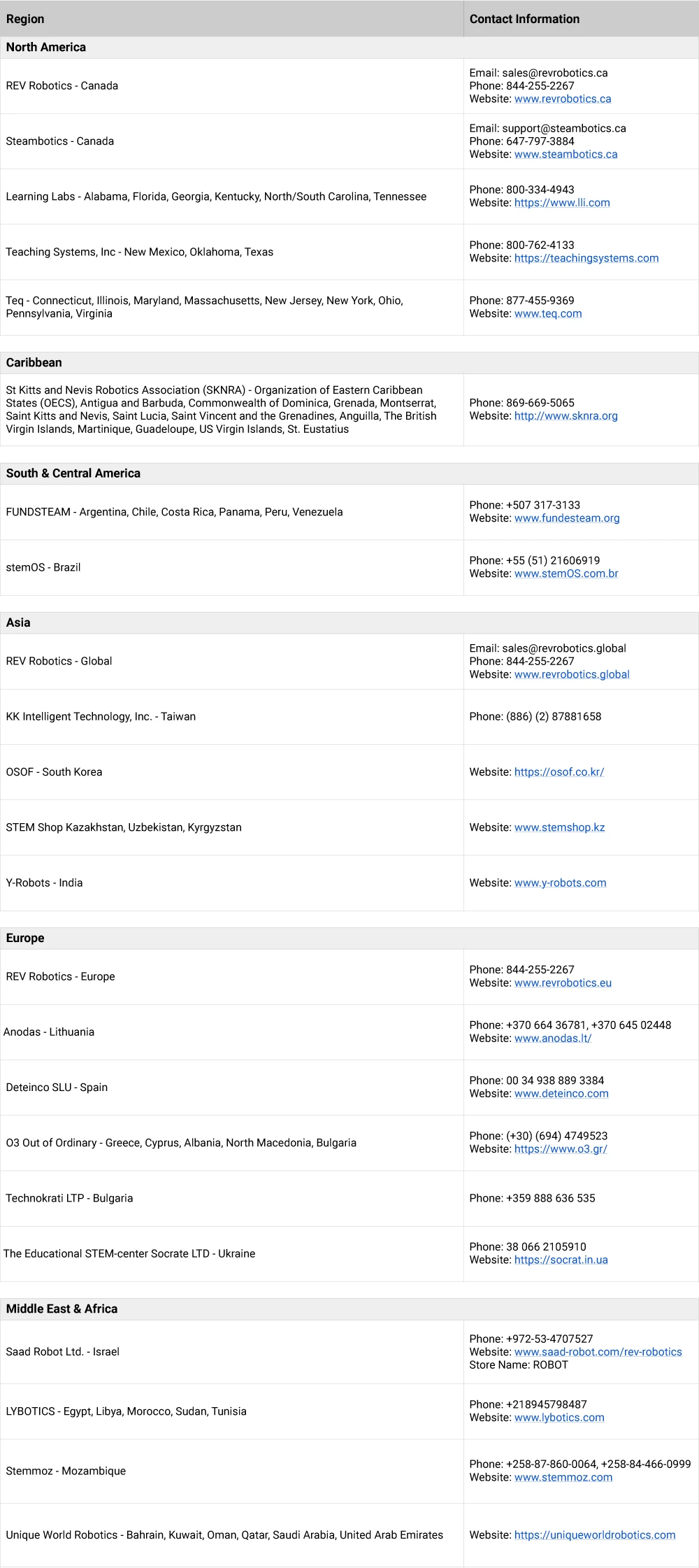Select the sales@revrobotics.global email text

[564, 648]
